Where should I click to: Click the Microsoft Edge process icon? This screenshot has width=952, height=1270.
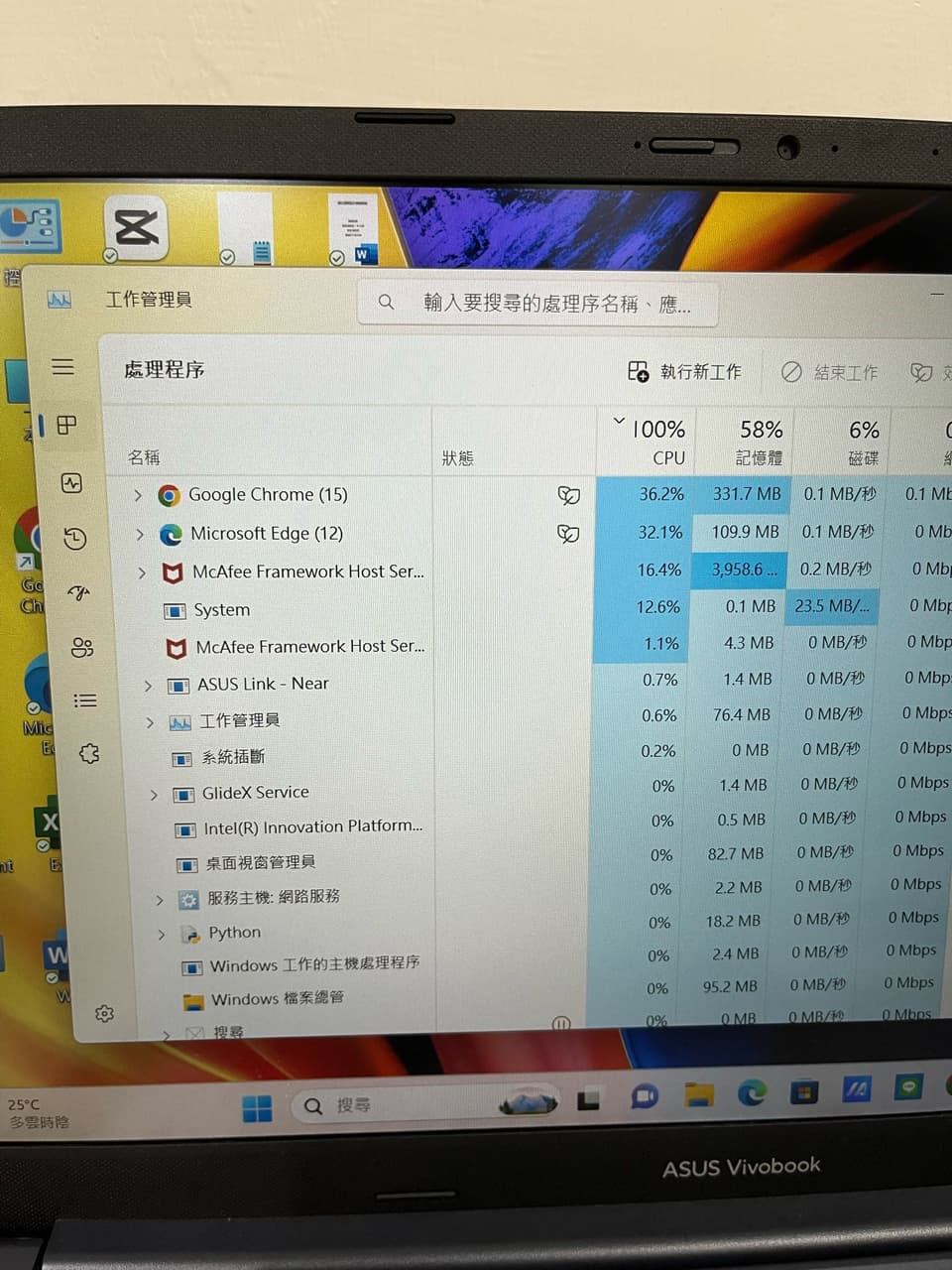(x=172, y=534)
